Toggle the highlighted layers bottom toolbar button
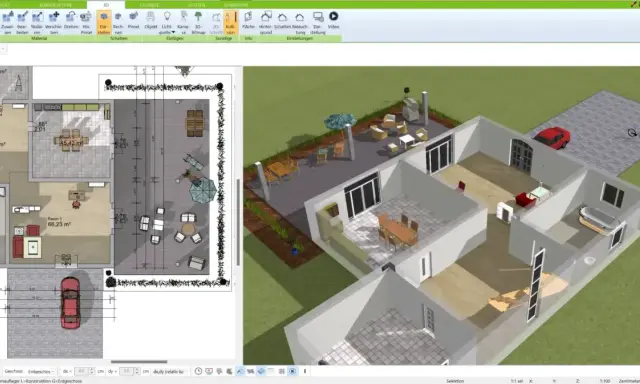640x384 pixels. (x=261, y=371)
